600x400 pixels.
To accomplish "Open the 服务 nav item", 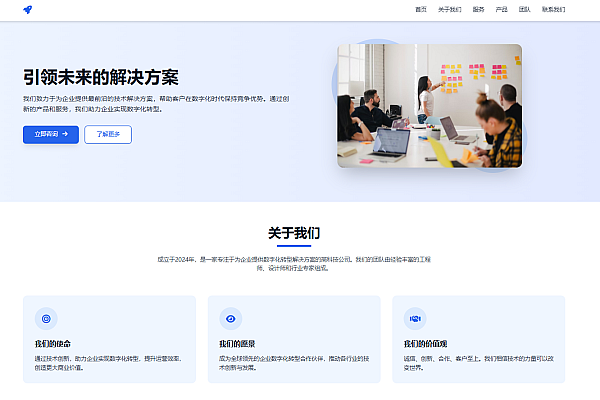I will [478, 10].
